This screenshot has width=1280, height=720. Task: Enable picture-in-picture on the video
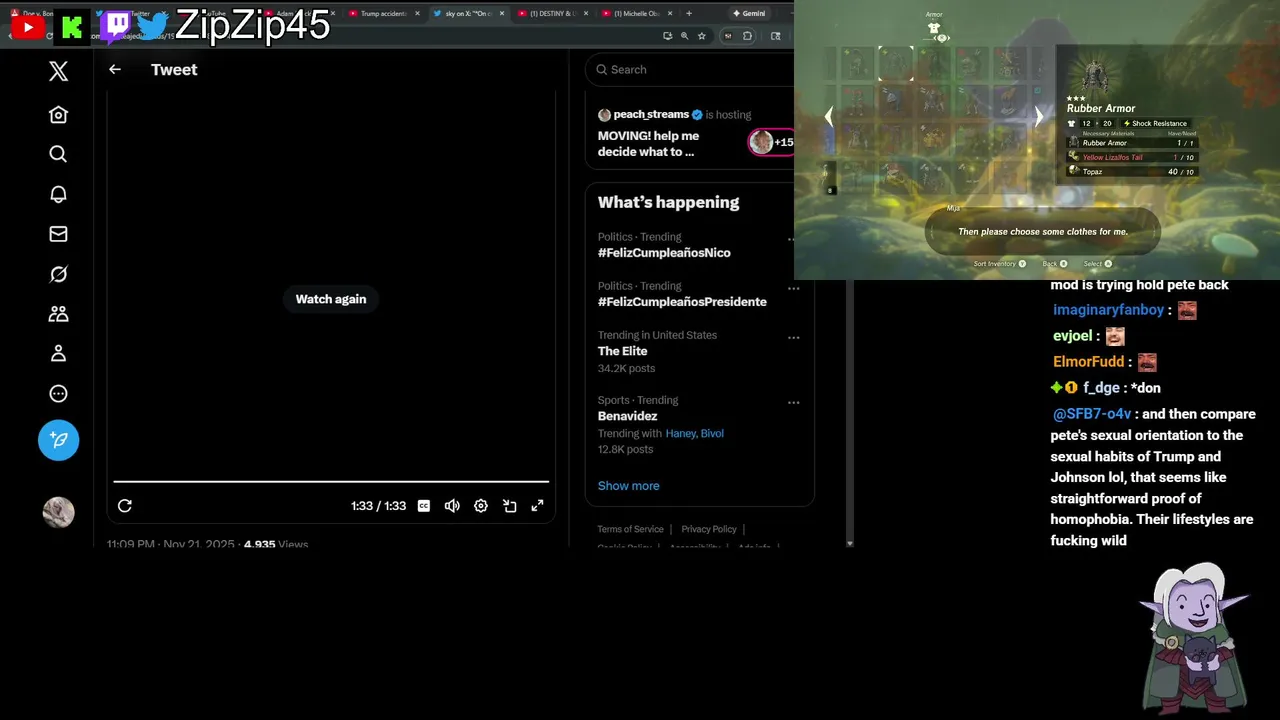(510, 506)
